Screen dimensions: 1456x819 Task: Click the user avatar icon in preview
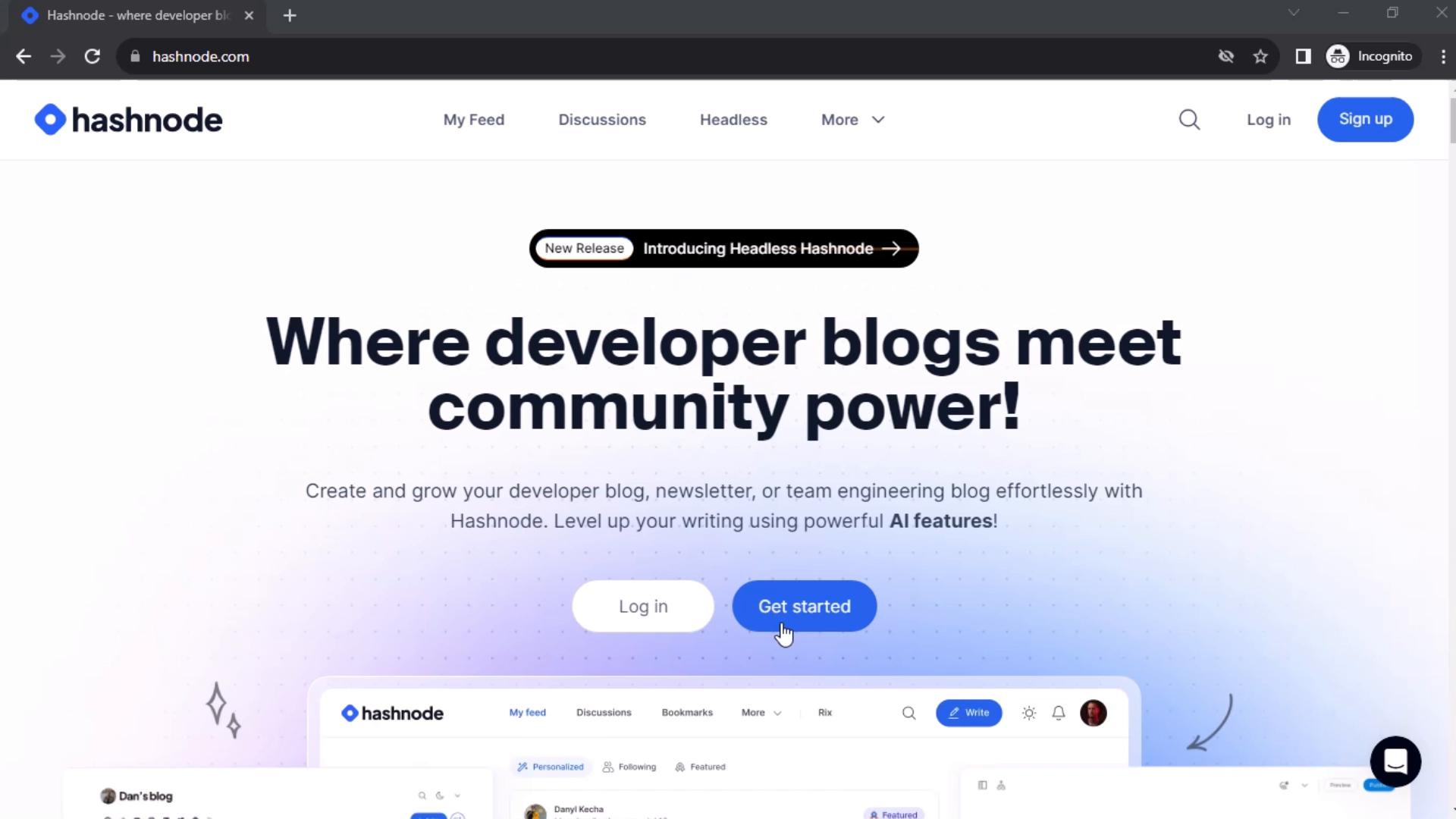1094,712
